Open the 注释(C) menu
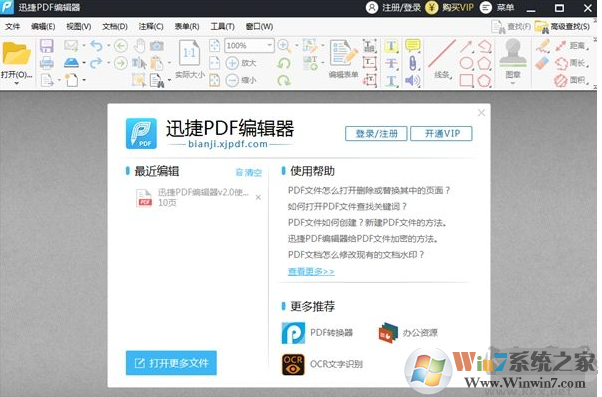Screen dimensions: 602x397 [x=151, y=26]
